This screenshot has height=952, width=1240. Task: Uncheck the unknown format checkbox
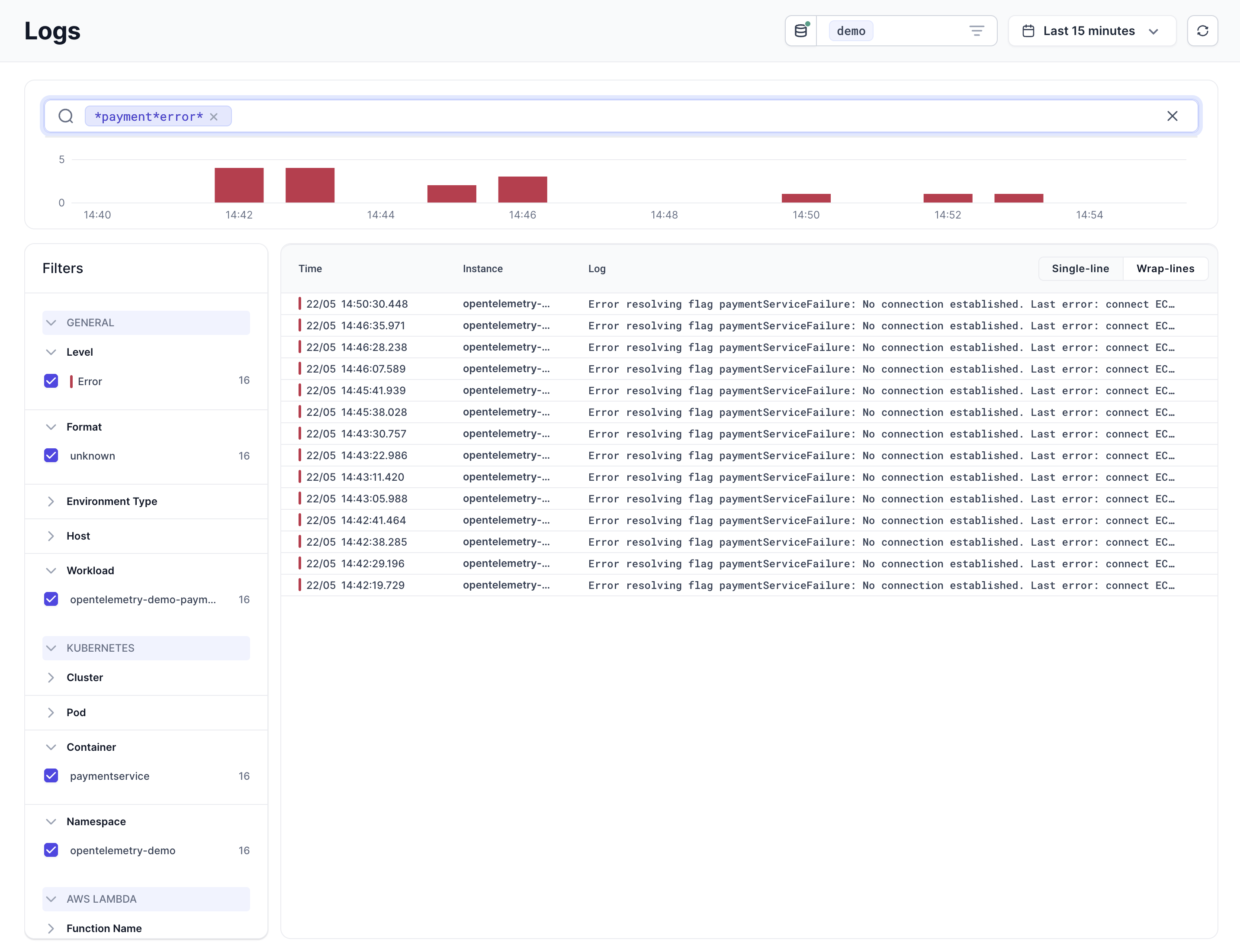(x=51, y=456)
